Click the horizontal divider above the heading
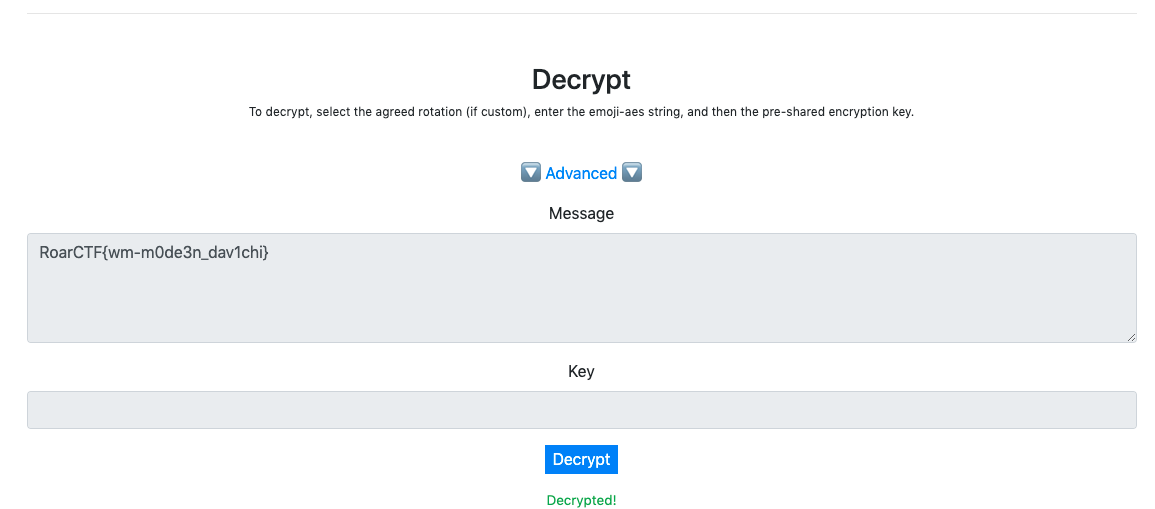The width and height of the screenshot is (1155, 509). tap(581, 14)
